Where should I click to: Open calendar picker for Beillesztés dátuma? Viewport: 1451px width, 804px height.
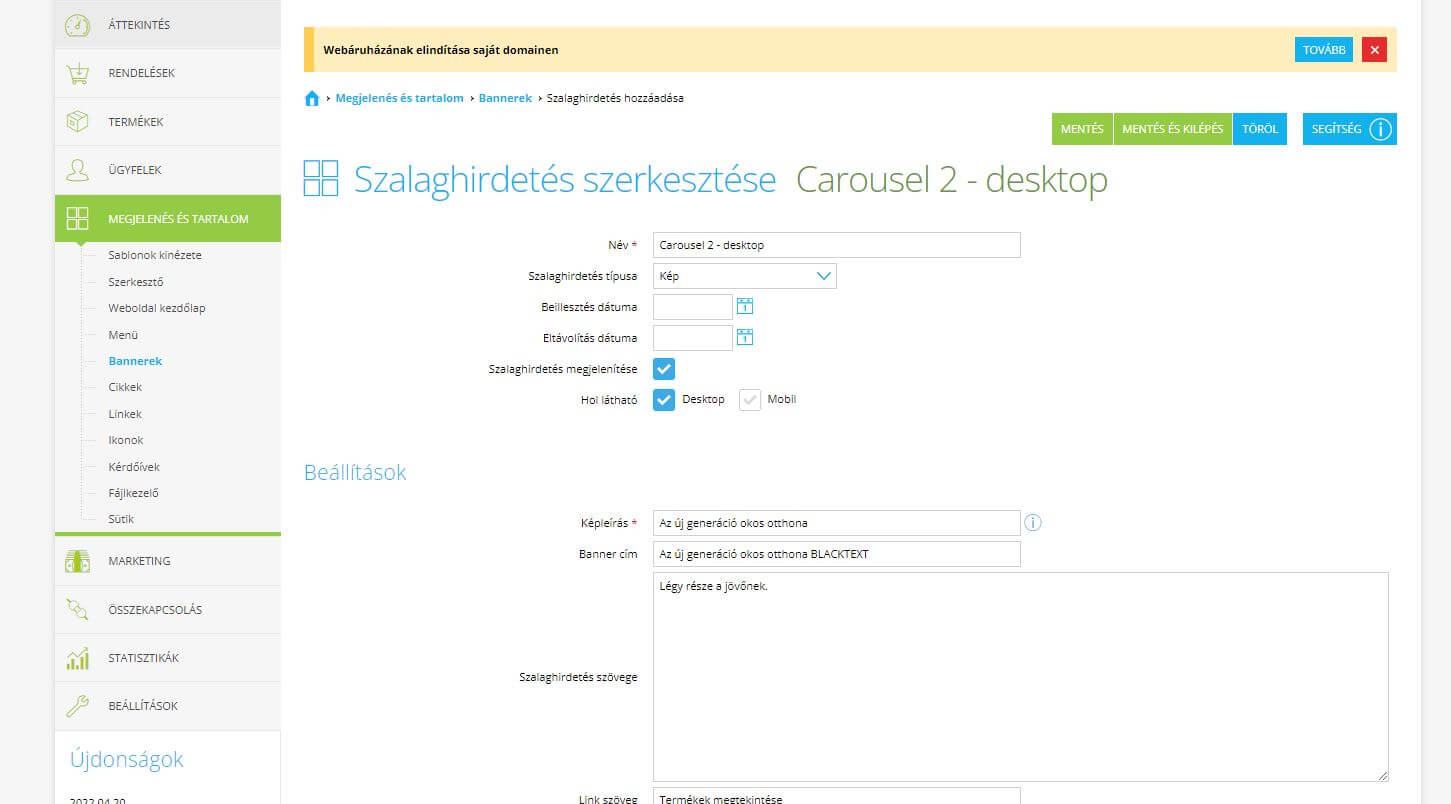coord(745,306)
